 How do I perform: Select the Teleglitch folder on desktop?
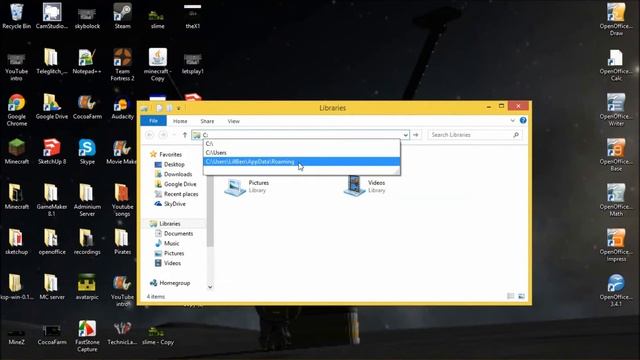tap(52, 62)
